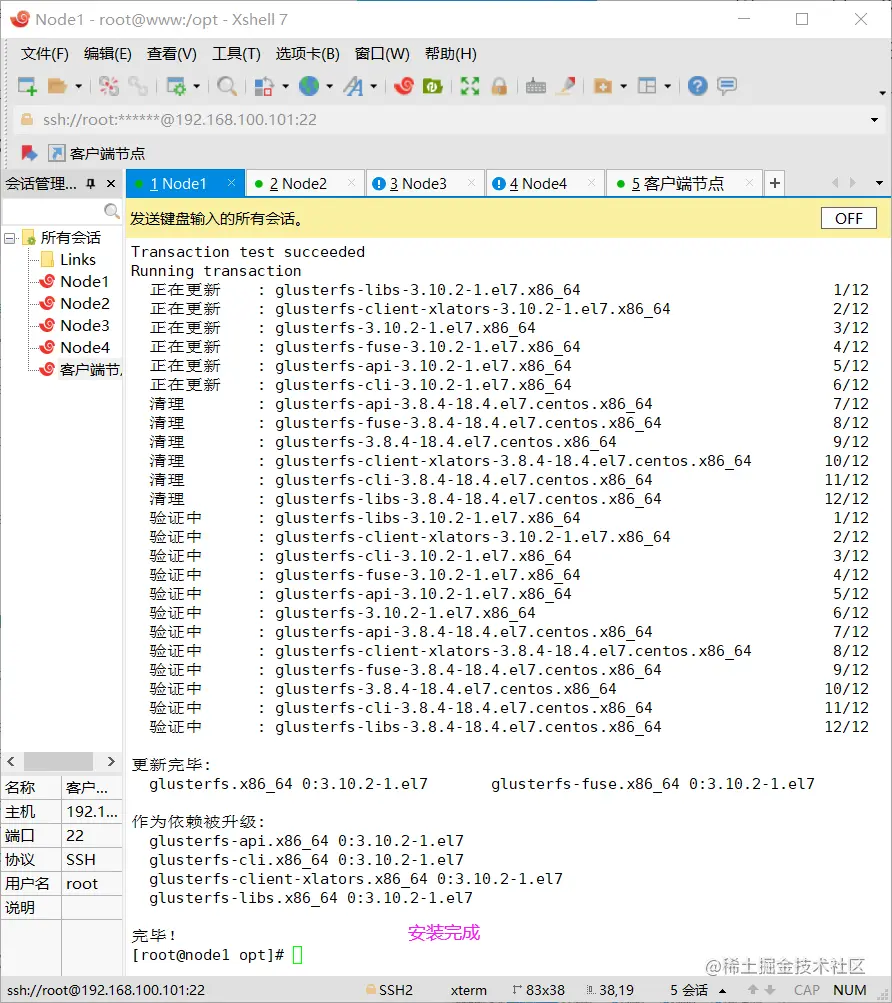The width and height of the screenshot is (892, 1003).
Task: Open the session folder icon
Action: (x=58, y=86)
